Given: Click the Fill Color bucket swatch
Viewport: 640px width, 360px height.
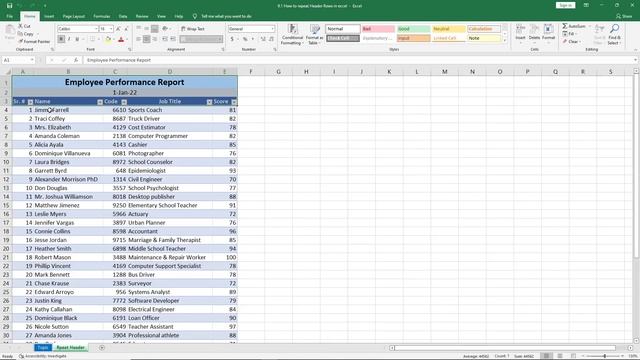Looking at the screenshot, I should [108, 39].
